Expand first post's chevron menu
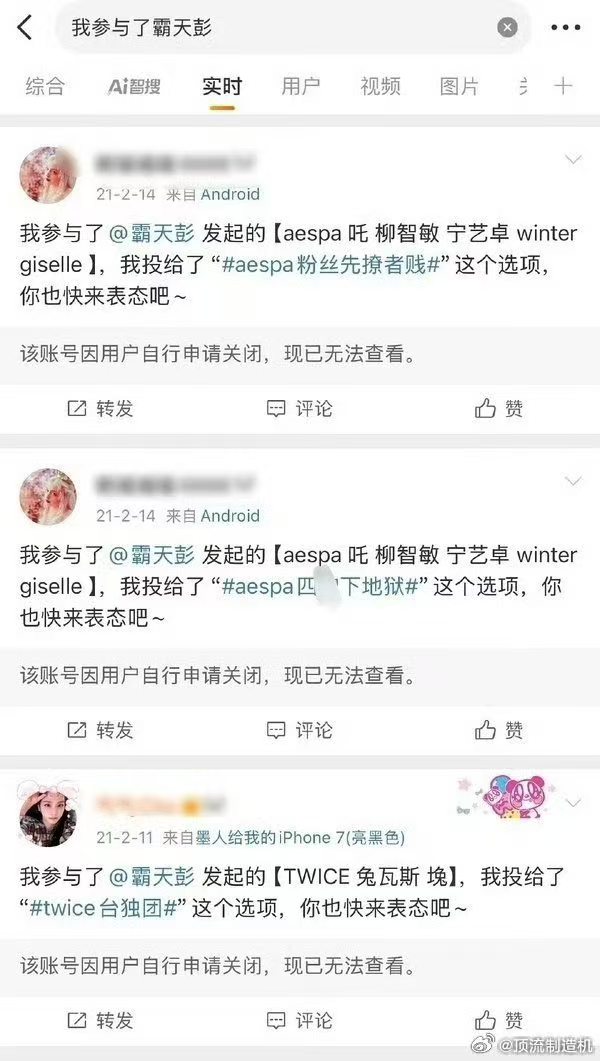Image resolution: width=600 pixels, height=1061 pixels. 574,160
